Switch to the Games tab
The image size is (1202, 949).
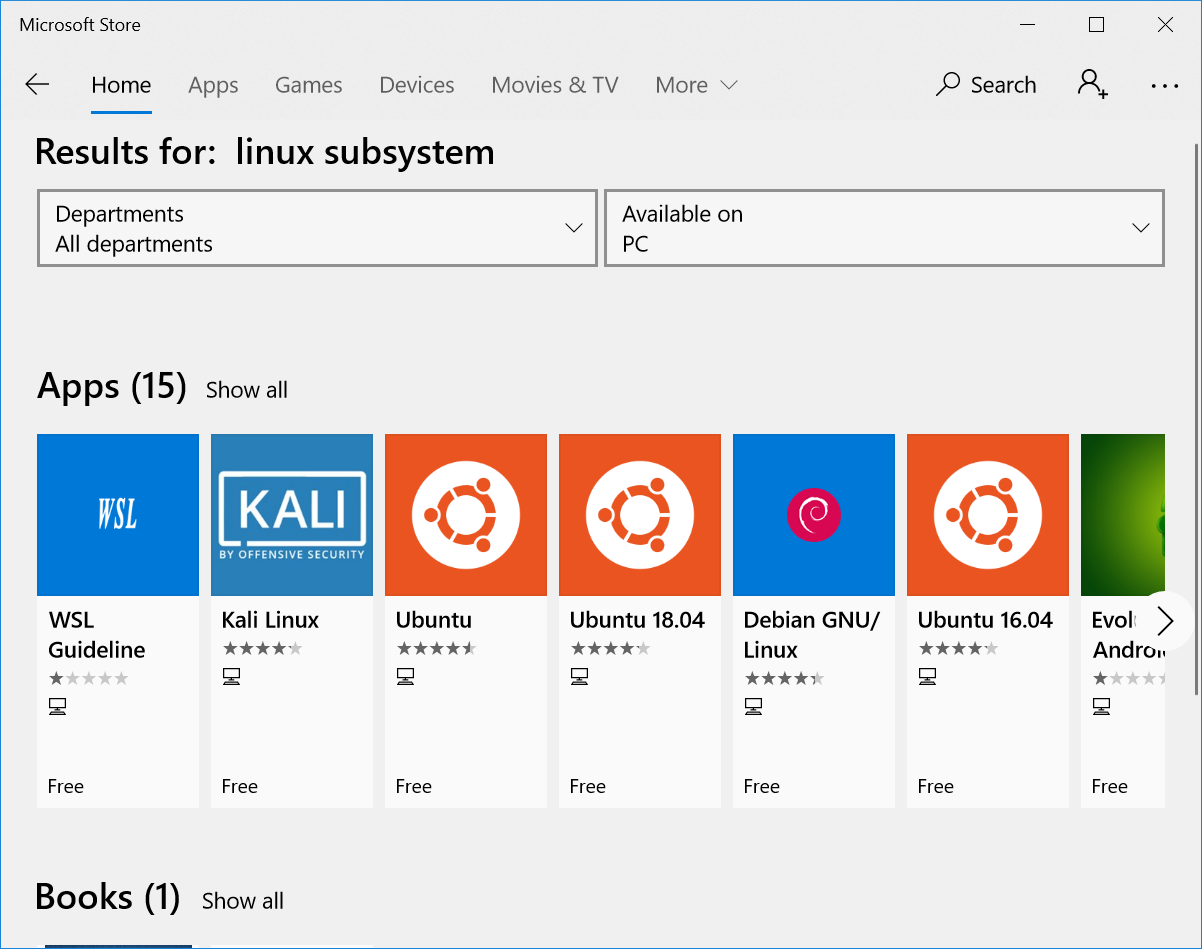click(x=309, y=85)
